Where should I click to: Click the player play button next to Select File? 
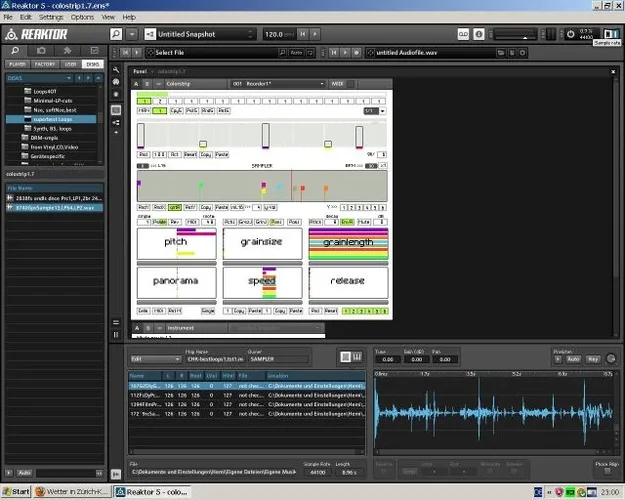137,52
